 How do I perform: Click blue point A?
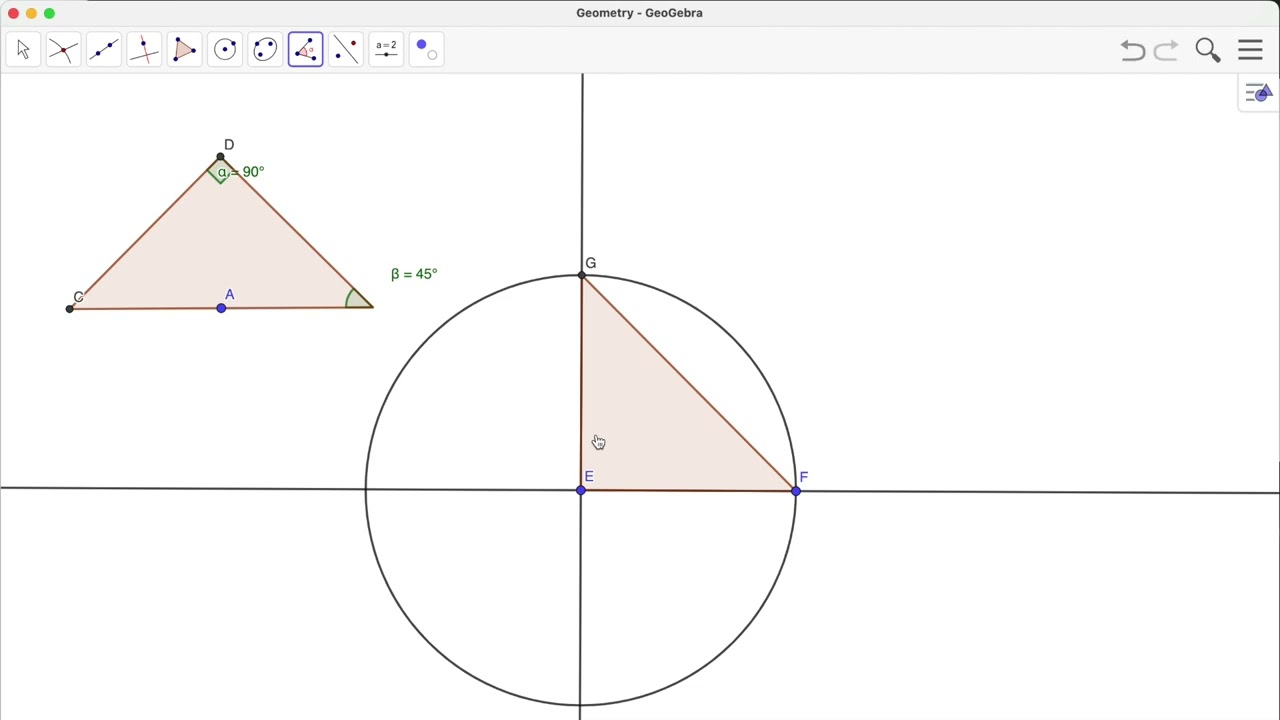(x=221, y=308)
